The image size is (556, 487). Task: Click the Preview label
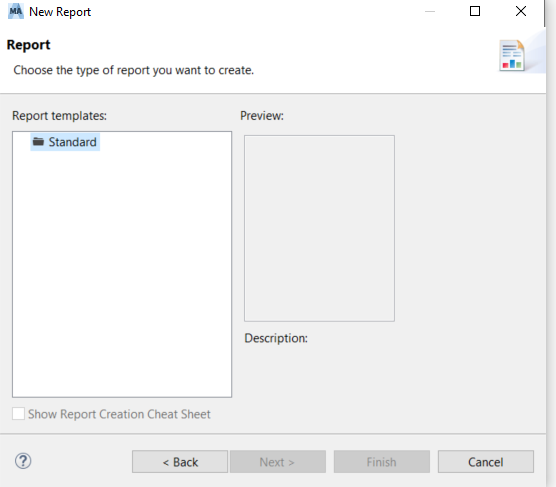[262, 116]
